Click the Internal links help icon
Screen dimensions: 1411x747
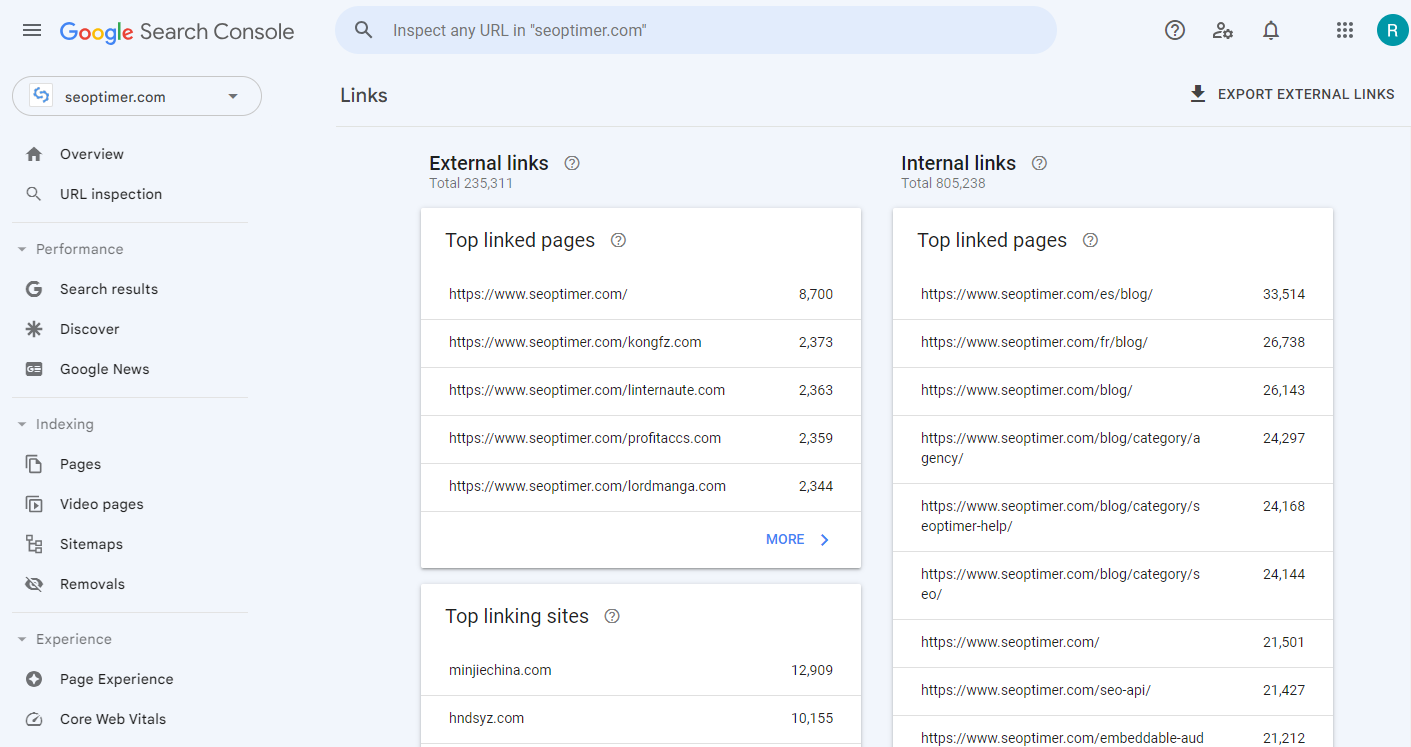[1039, 163]
